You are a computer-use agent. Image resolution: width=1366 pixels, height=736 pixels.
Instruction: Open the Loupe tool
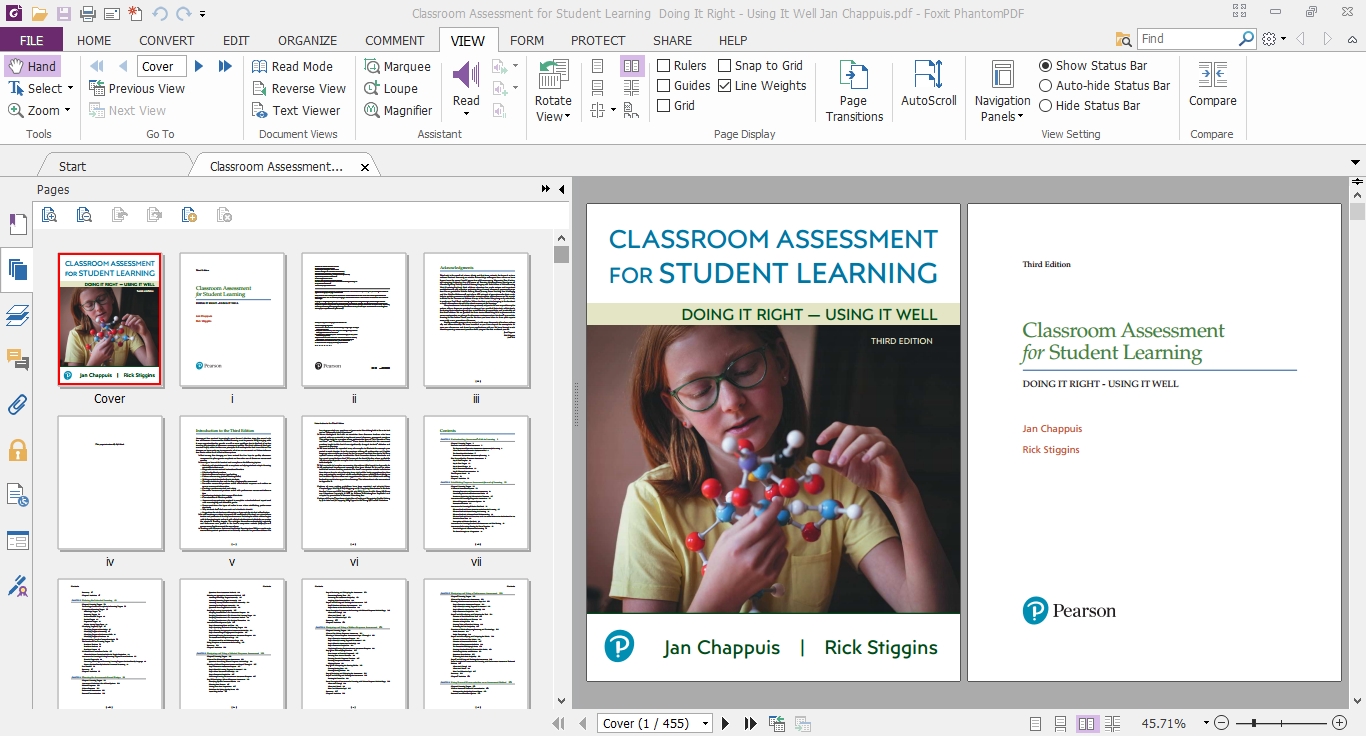click(x=390, y=88)
